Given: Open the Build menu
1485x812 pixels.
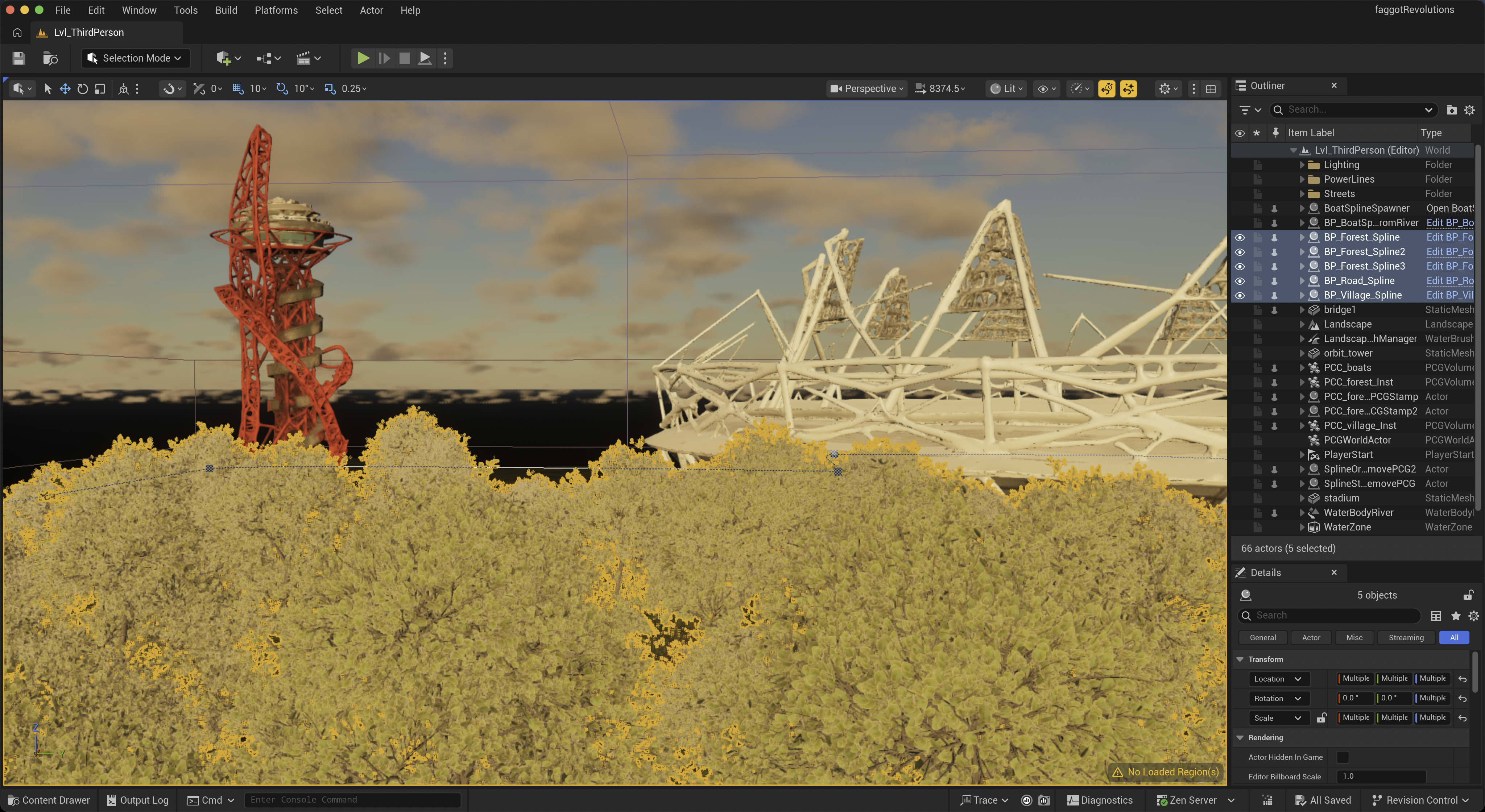Looking at the screenshot, I should [x=226, y=11].
